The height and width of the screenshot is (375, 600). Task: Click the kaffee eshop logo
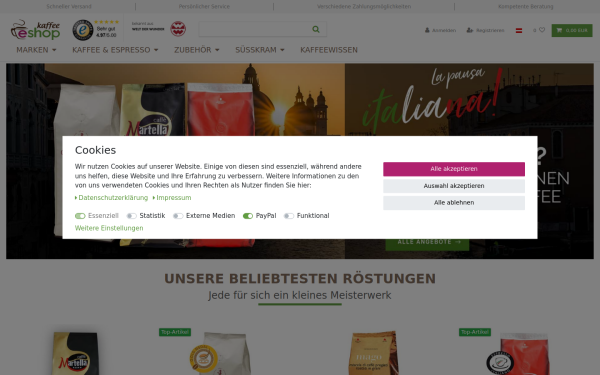pos(35,30)
